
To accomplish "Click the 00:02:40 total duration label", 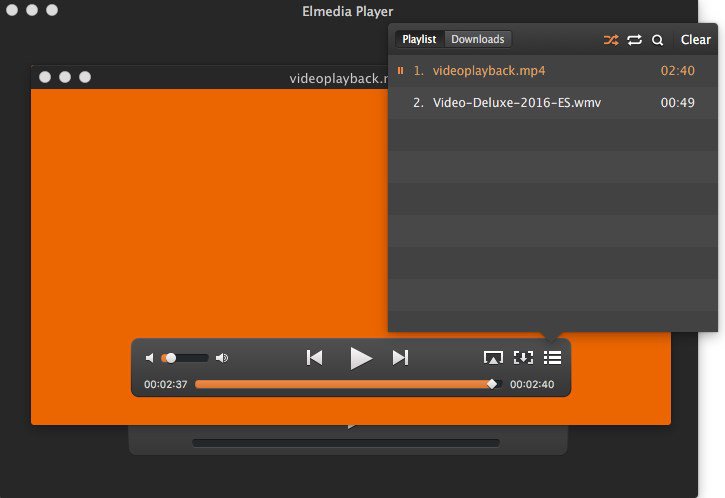I will point(532,384).
